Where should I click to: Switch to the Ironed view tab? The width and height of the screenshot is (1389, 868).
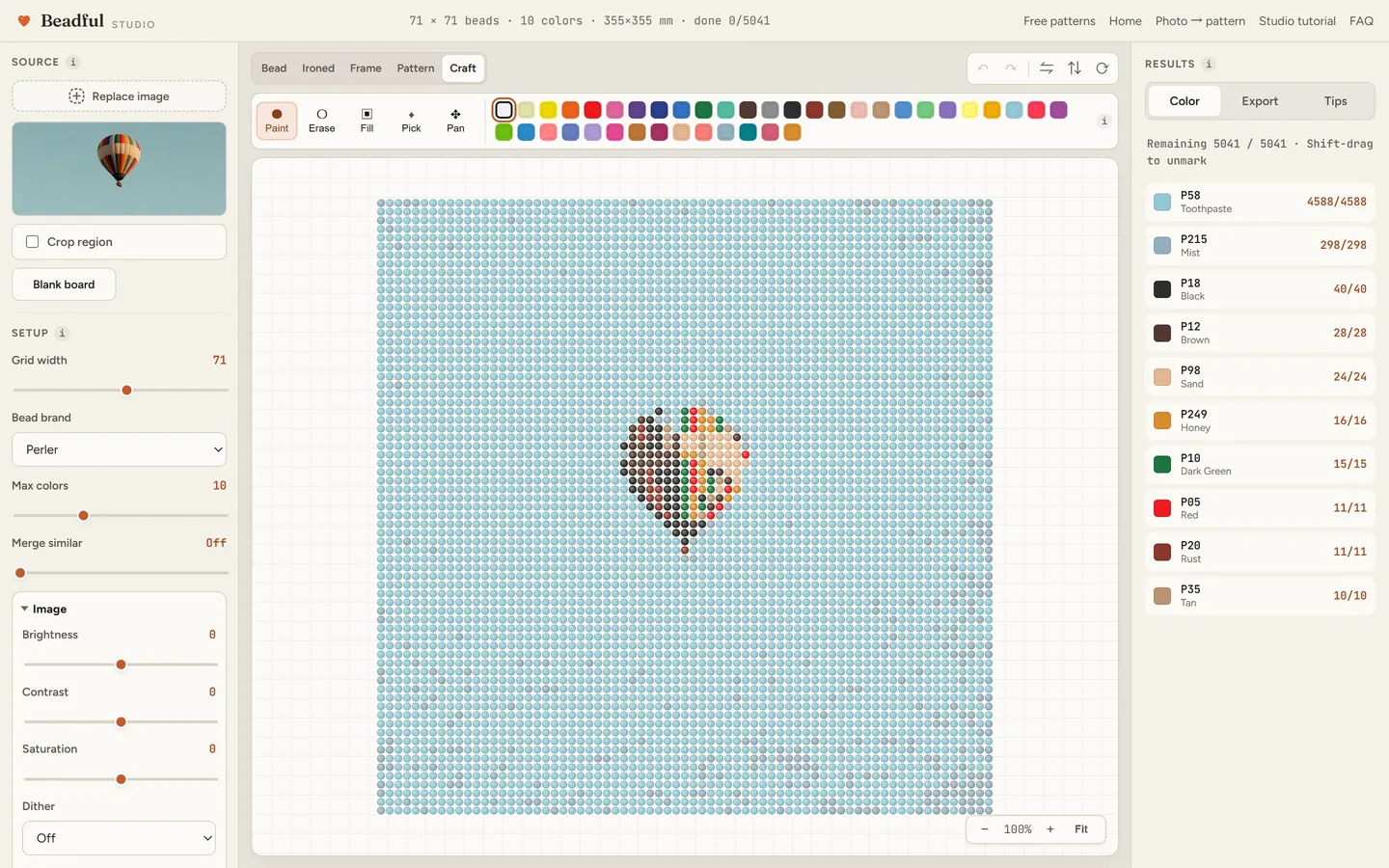[318, 68]
